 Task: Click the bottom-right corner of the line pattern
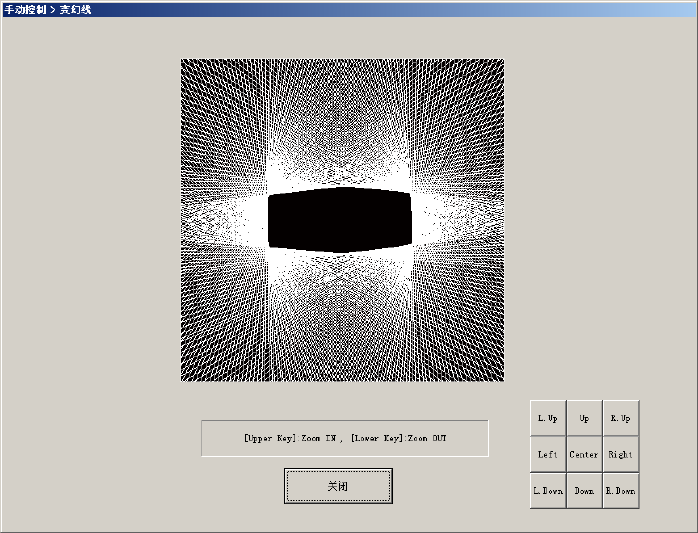pos(501,378)
